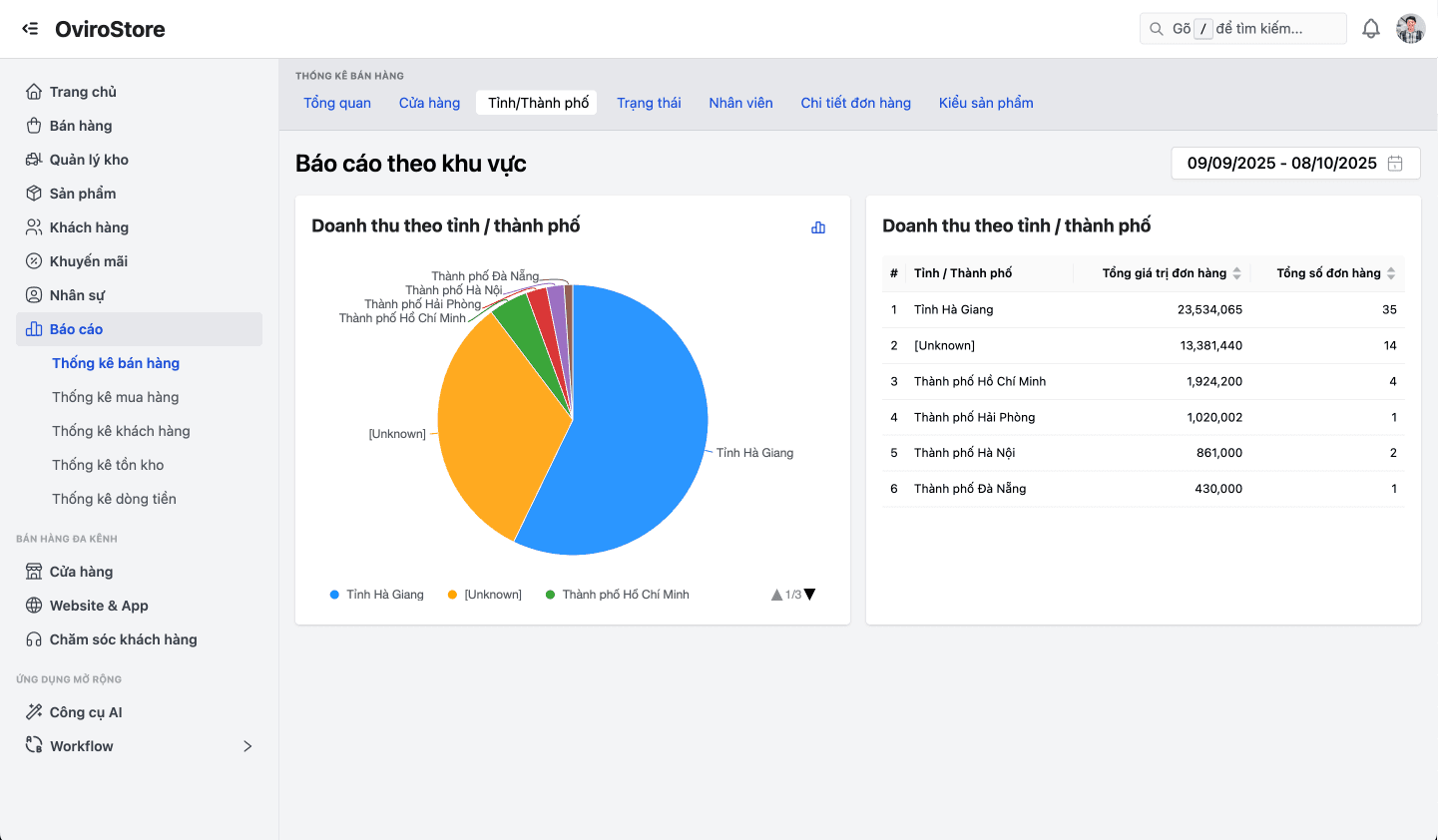Open the Trạng thái report tab
This screenshot has width=1438, height=840.
[x=649, y=102]
